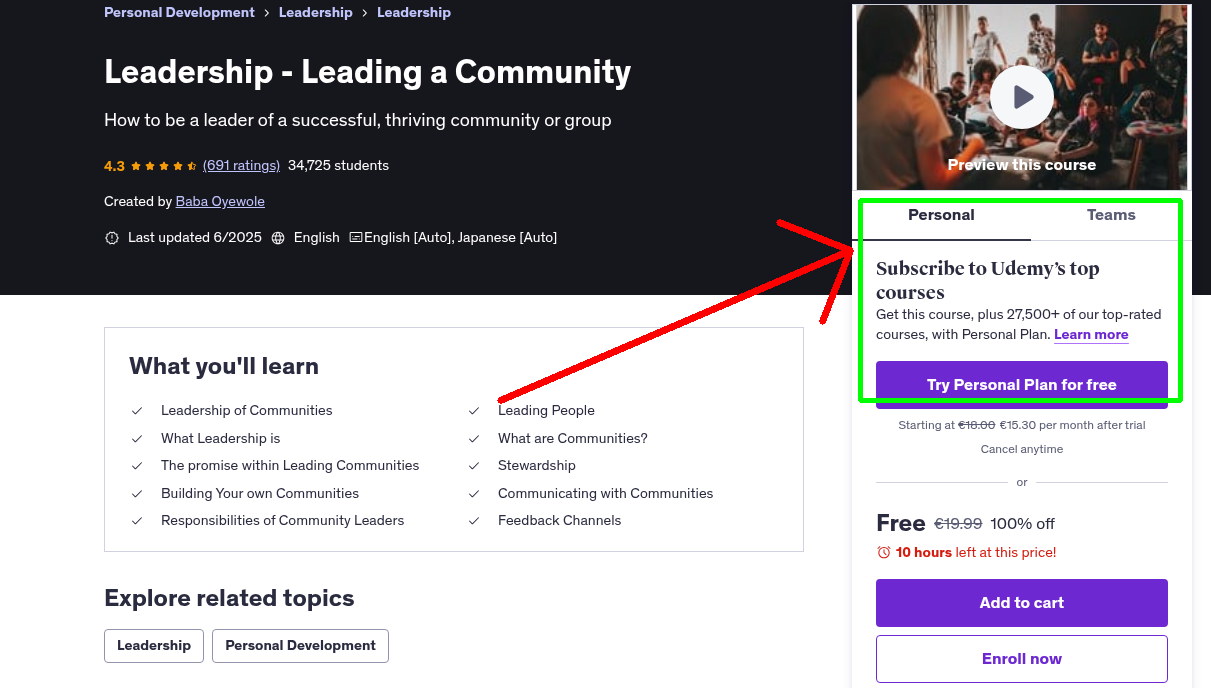
Task: Click 'Communicating with Communities' text
Action: tap(606, 493)
